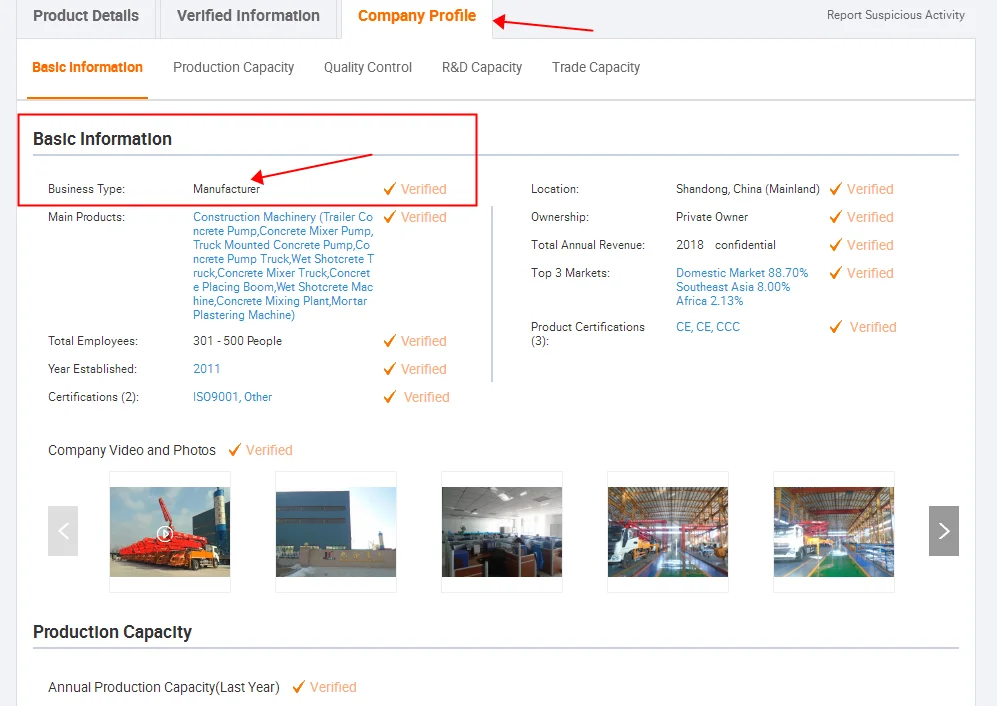997x706 pixels.
Task: Click Verified checkmark next to Company Video and Photos
Action: tap(236, 450)
